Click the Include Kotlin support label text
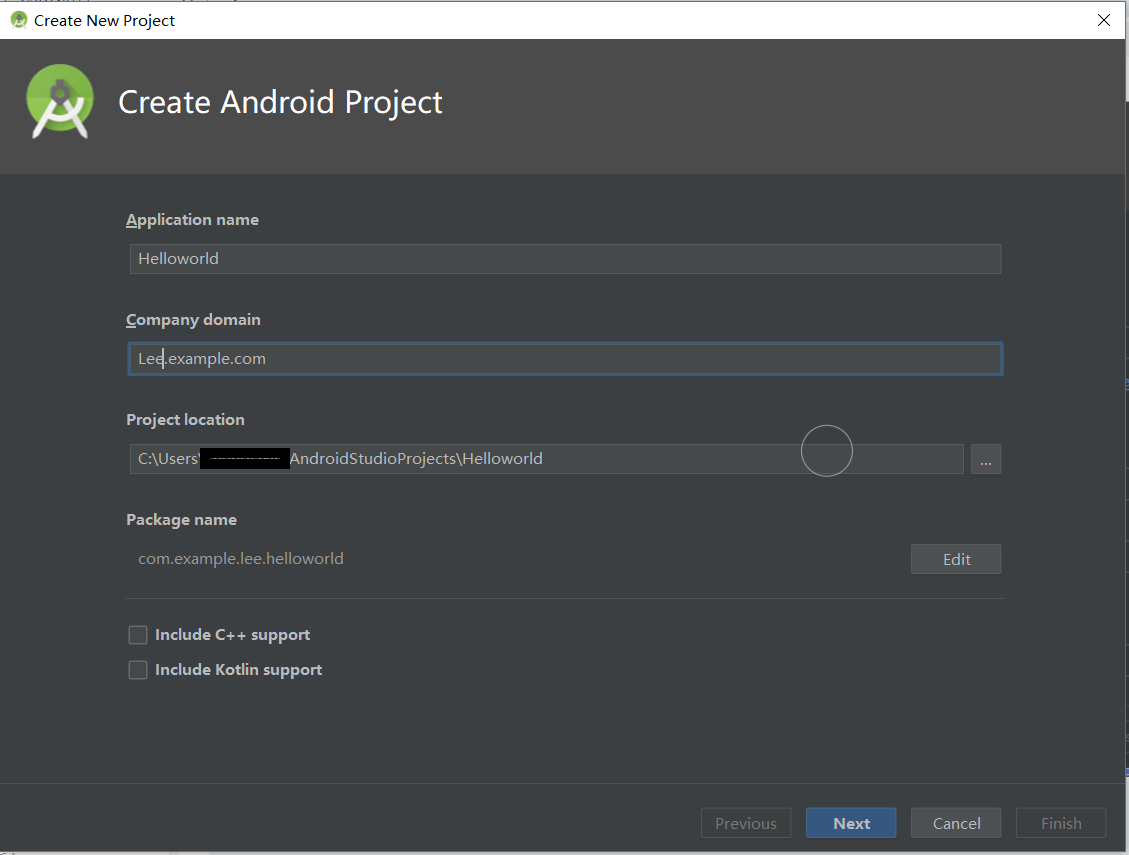 coord(238,670)
